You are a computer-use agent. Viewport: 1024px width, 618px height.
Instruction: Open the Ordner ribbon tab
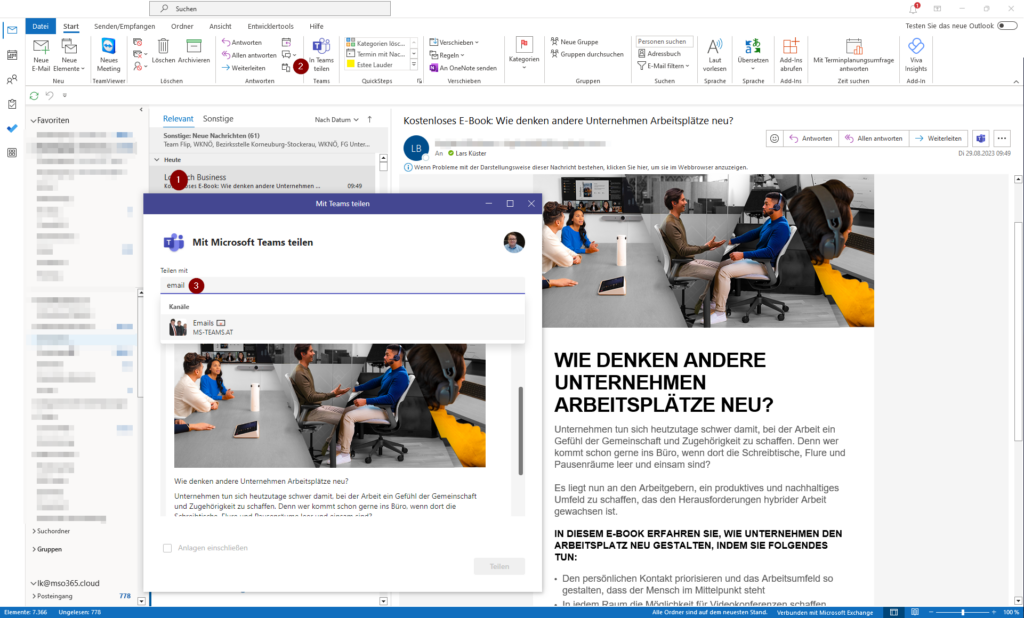[182, 26]
